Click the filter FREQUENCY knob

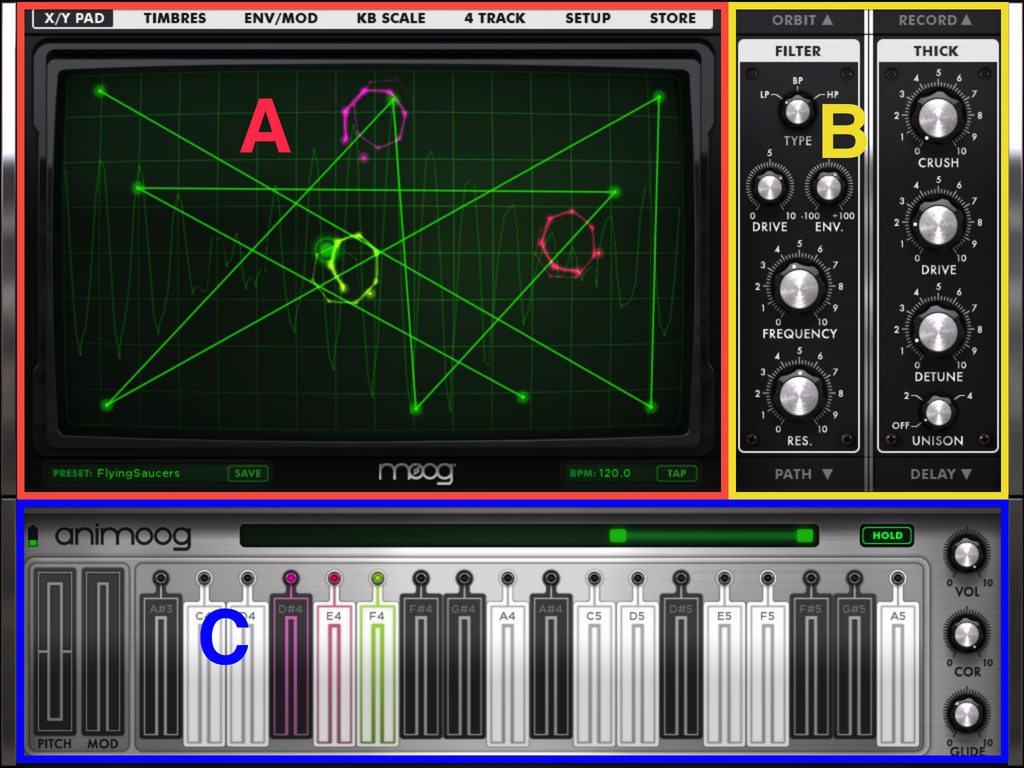coord(798,287)
